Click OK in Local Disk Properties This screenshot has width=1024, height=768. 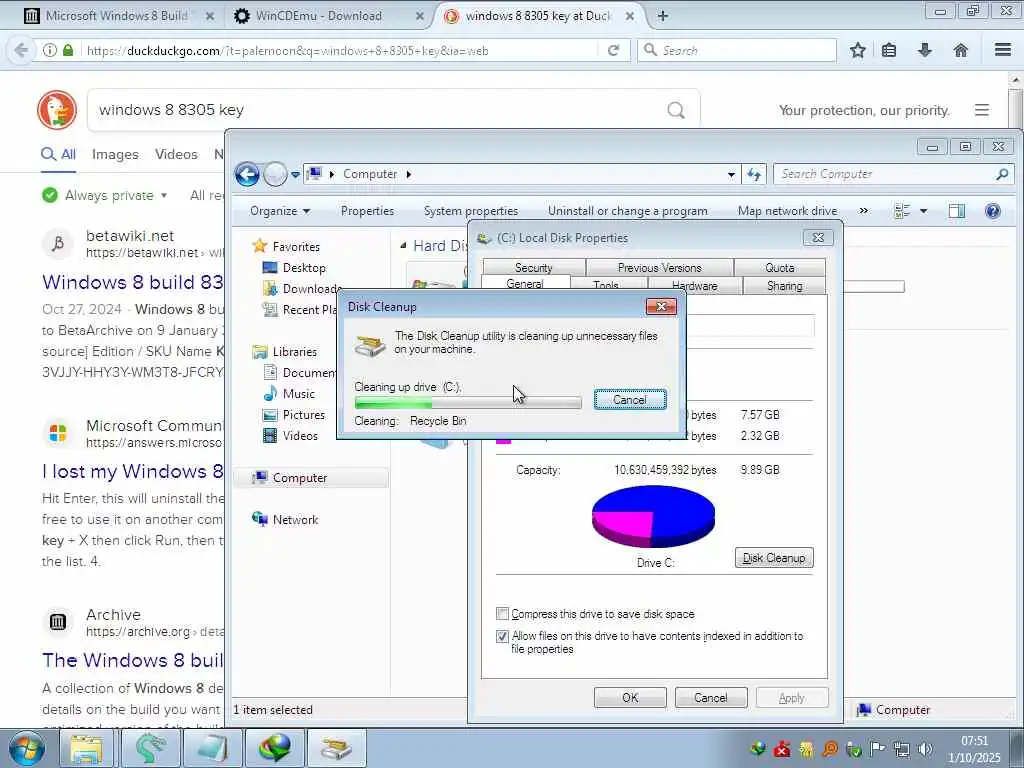tap(630, 697)
